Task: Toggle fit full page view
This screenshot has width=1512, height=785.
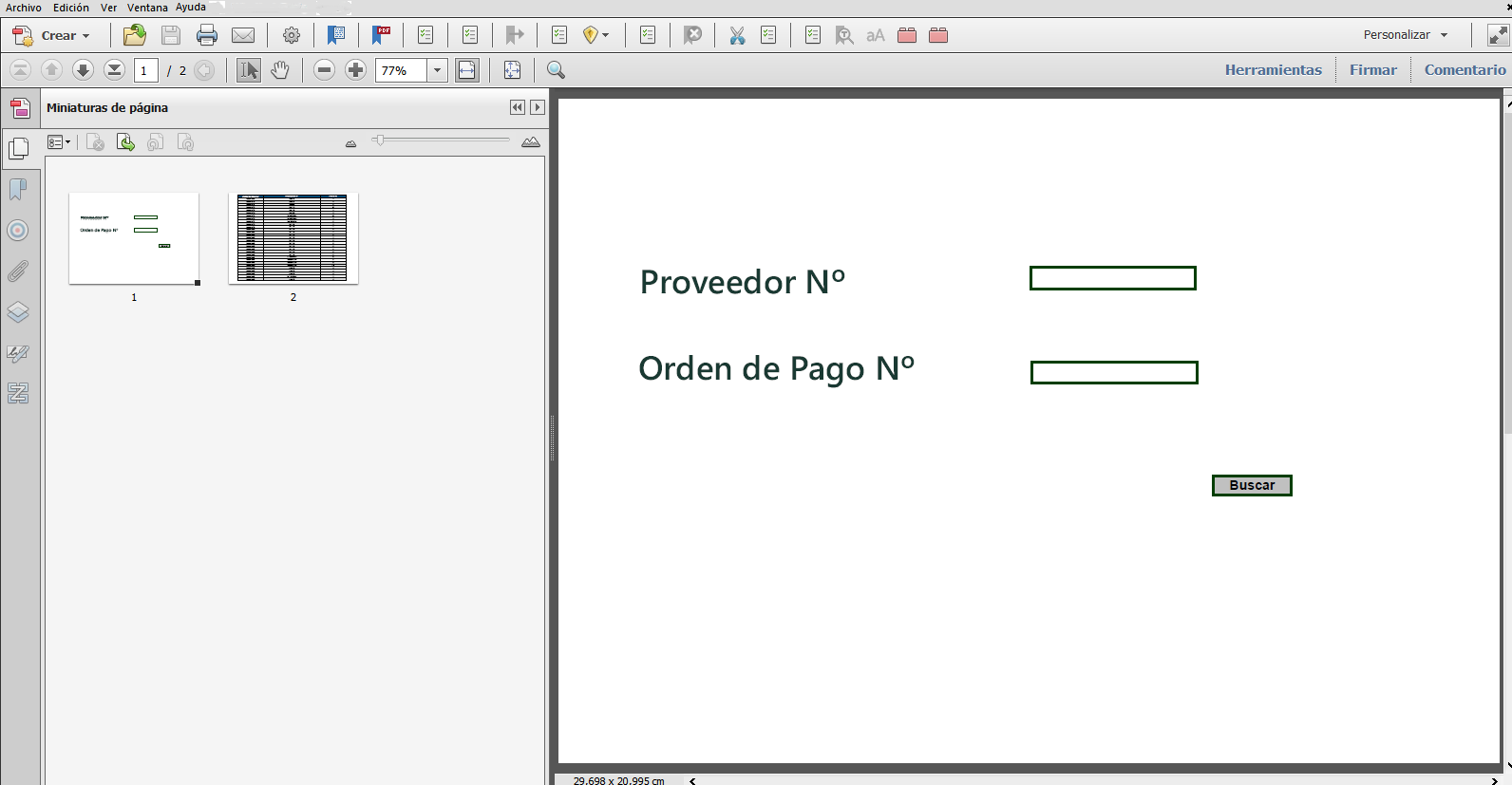Action: coord(512,69)
